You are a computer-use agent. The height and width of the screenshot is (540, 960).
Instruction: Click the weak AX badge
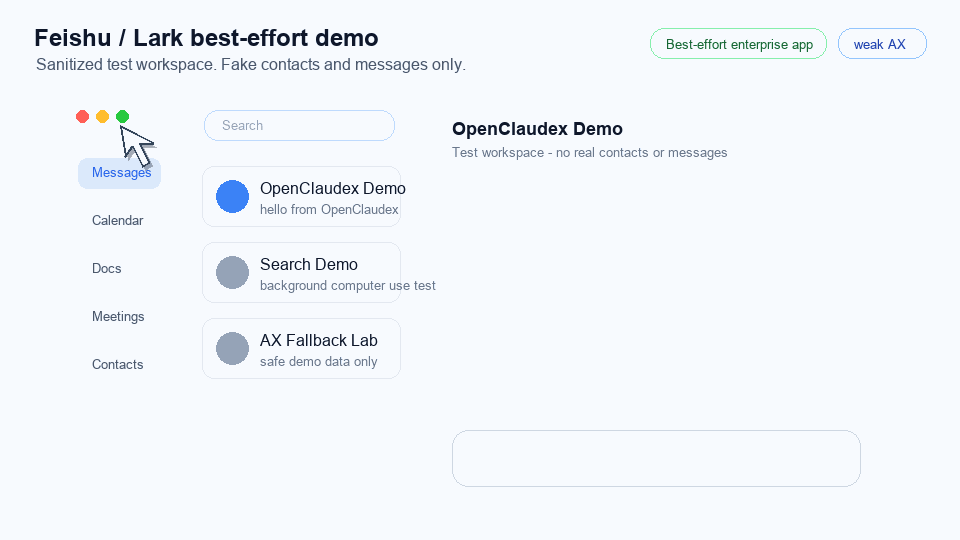pyautogui.click(x=882, y=44)
